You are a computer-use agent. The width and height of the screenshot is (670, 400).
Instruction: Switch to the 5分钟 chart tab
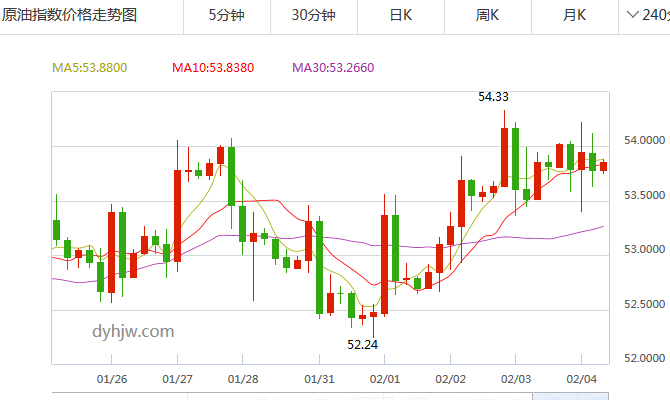pyautogui.click(x=226, y=15)
